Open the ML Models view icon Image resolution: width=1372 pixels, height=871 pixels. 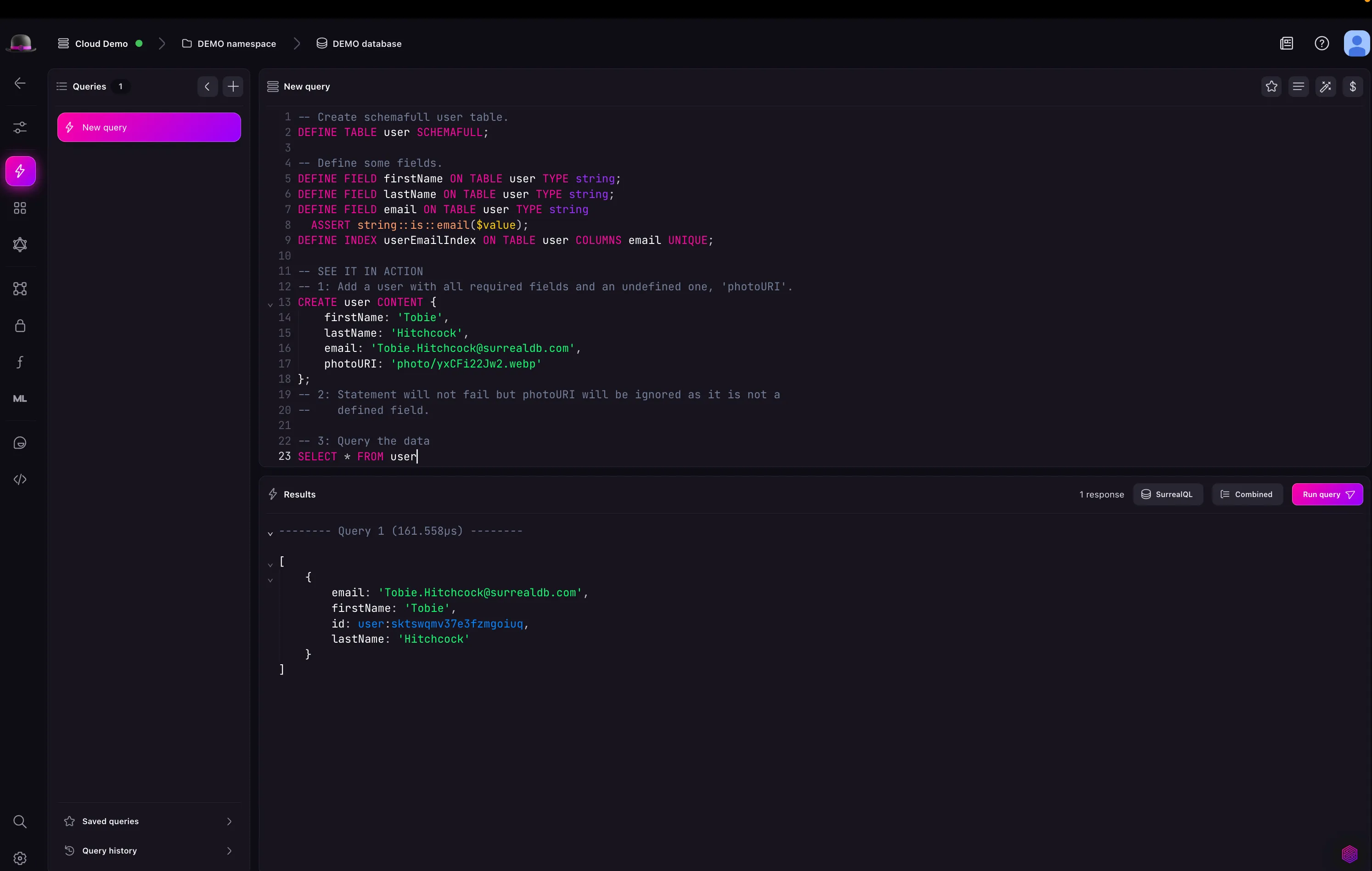click(x=20, y=398)
